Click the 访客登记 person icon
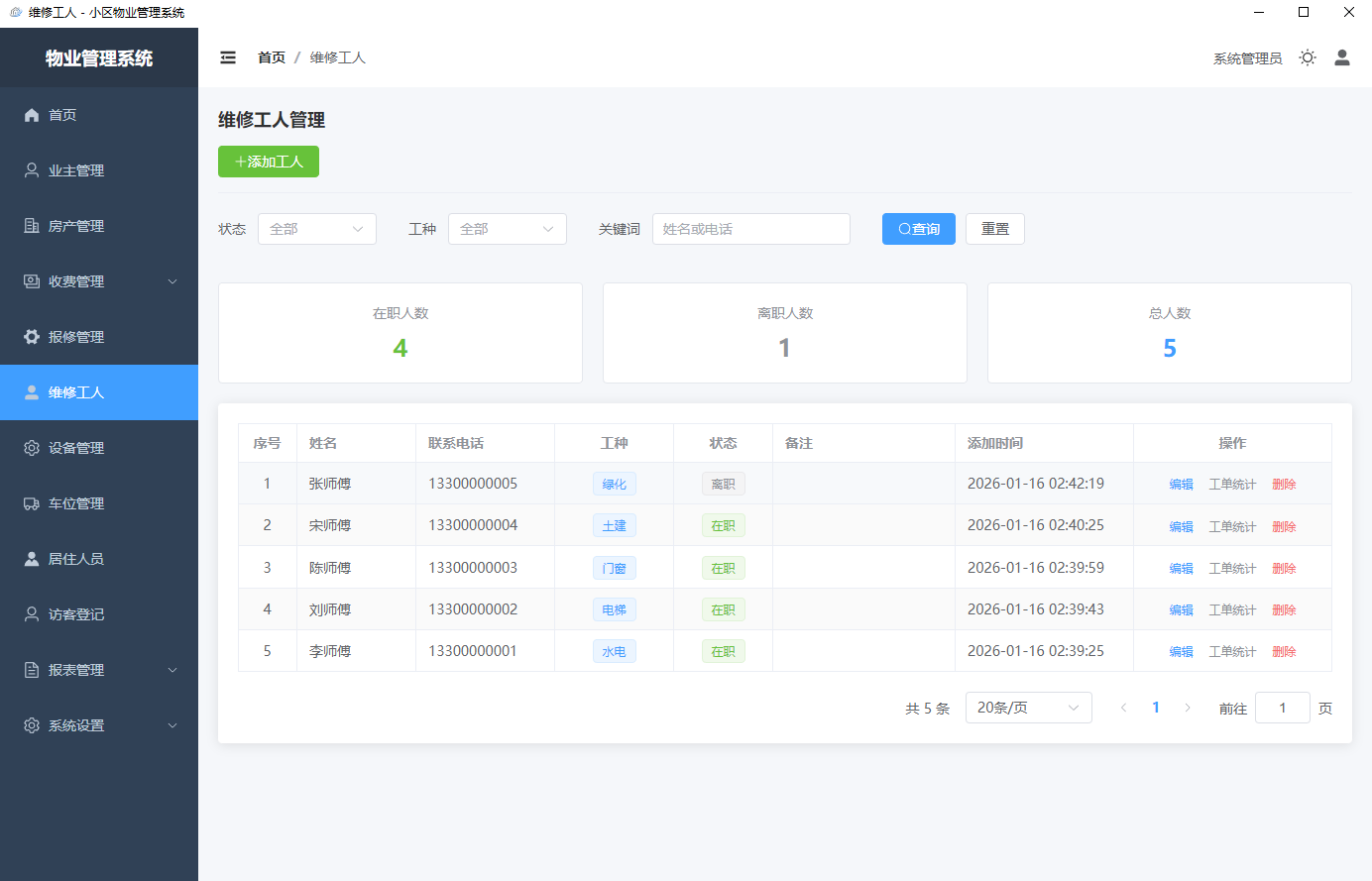The width and height of the screenshot is (1372, 881). (32, 614)
